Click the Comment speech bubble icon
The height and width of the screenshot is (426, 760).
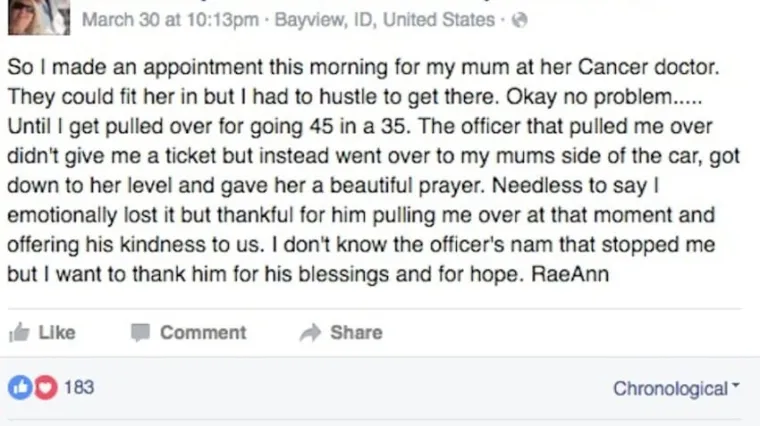coord(140,332)
